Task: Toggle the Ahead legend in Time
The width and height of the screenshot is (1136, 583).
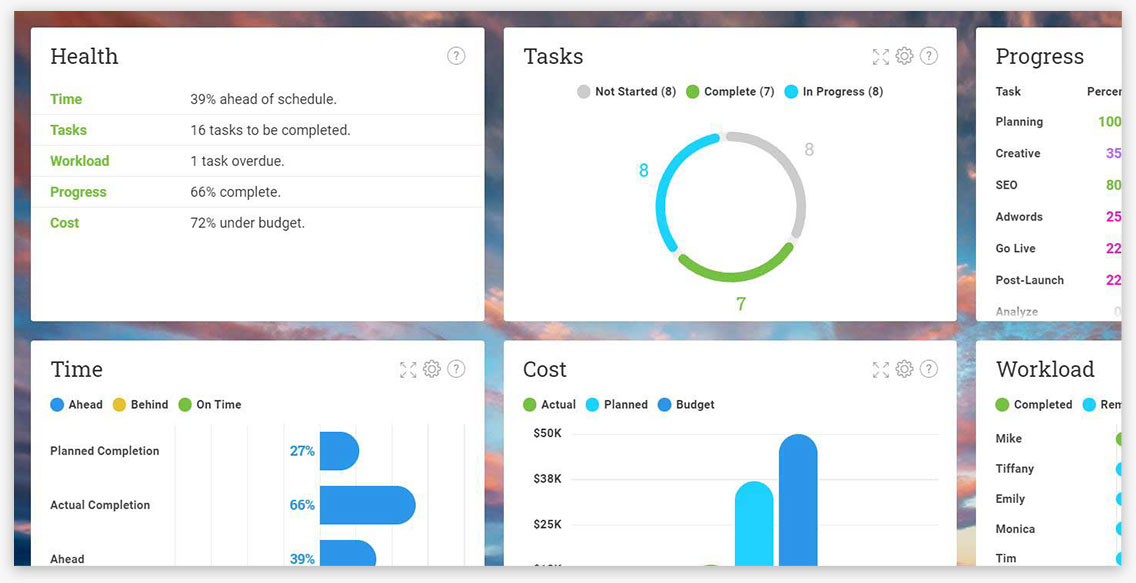Action: (76, 404)
